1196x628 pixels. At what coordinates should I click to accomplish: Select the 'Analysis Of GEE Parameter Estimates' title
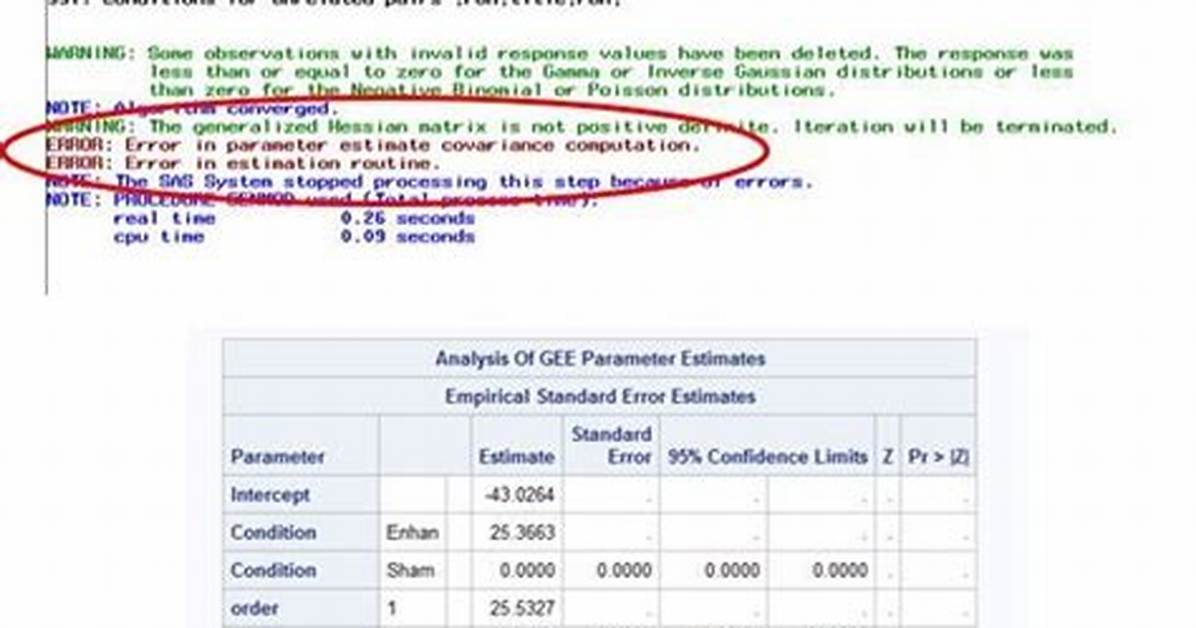point(600,359)
